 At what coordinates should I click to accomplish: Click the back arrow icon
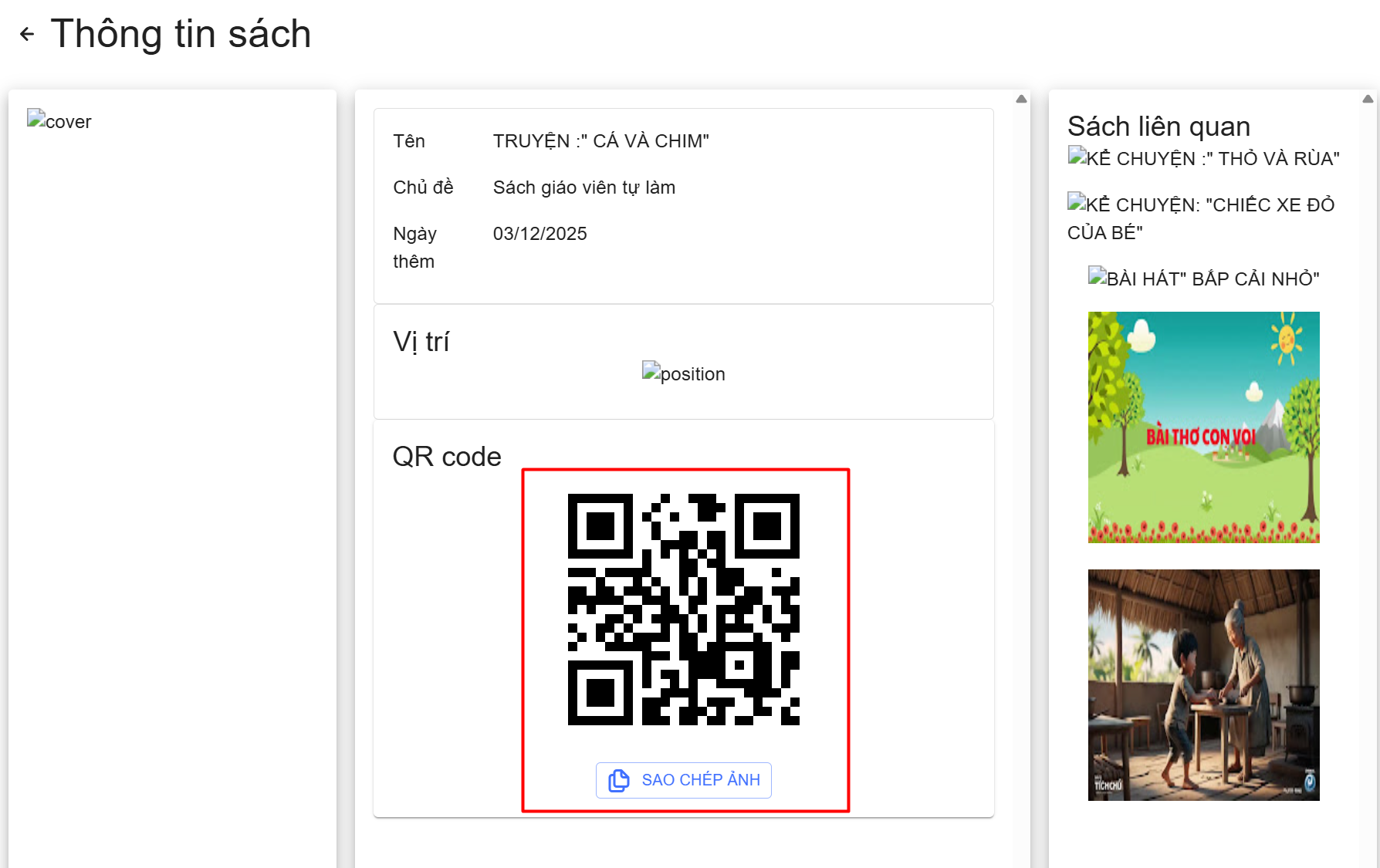[x=27, y=34]
